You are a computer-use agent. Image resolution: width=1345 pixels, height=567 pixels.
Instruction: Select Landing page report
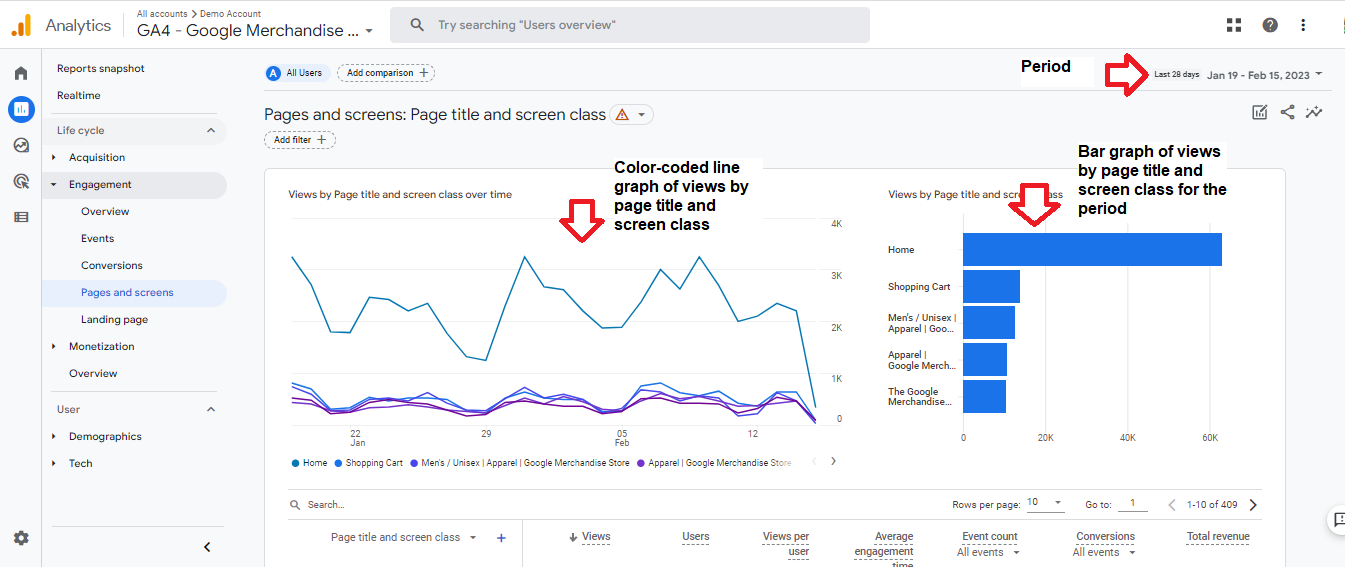pos(114,319)
